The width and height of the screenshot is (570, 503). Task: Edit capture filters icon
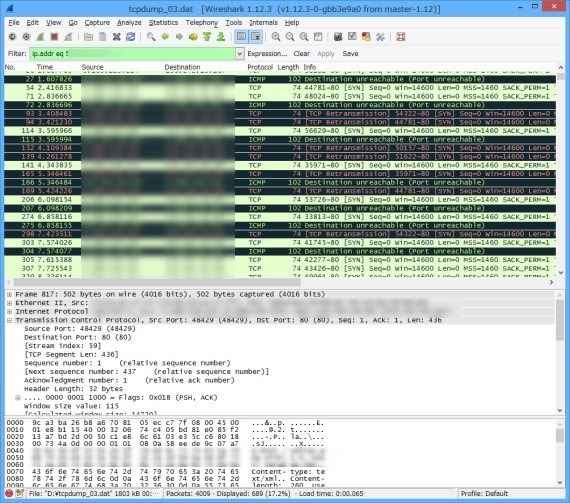pos(338,37)
